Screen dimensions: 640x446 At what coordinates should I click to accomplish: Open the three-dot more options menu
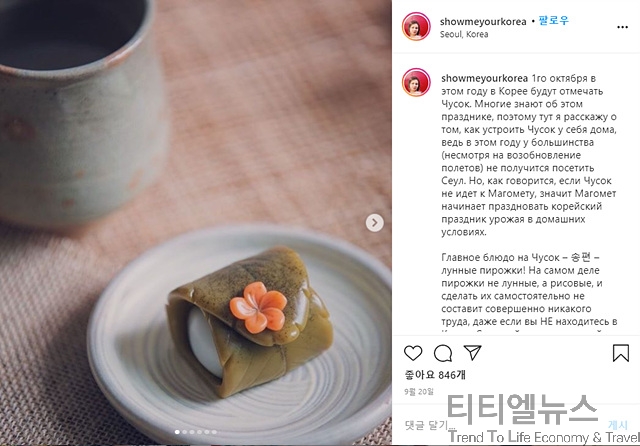[622, 27]
